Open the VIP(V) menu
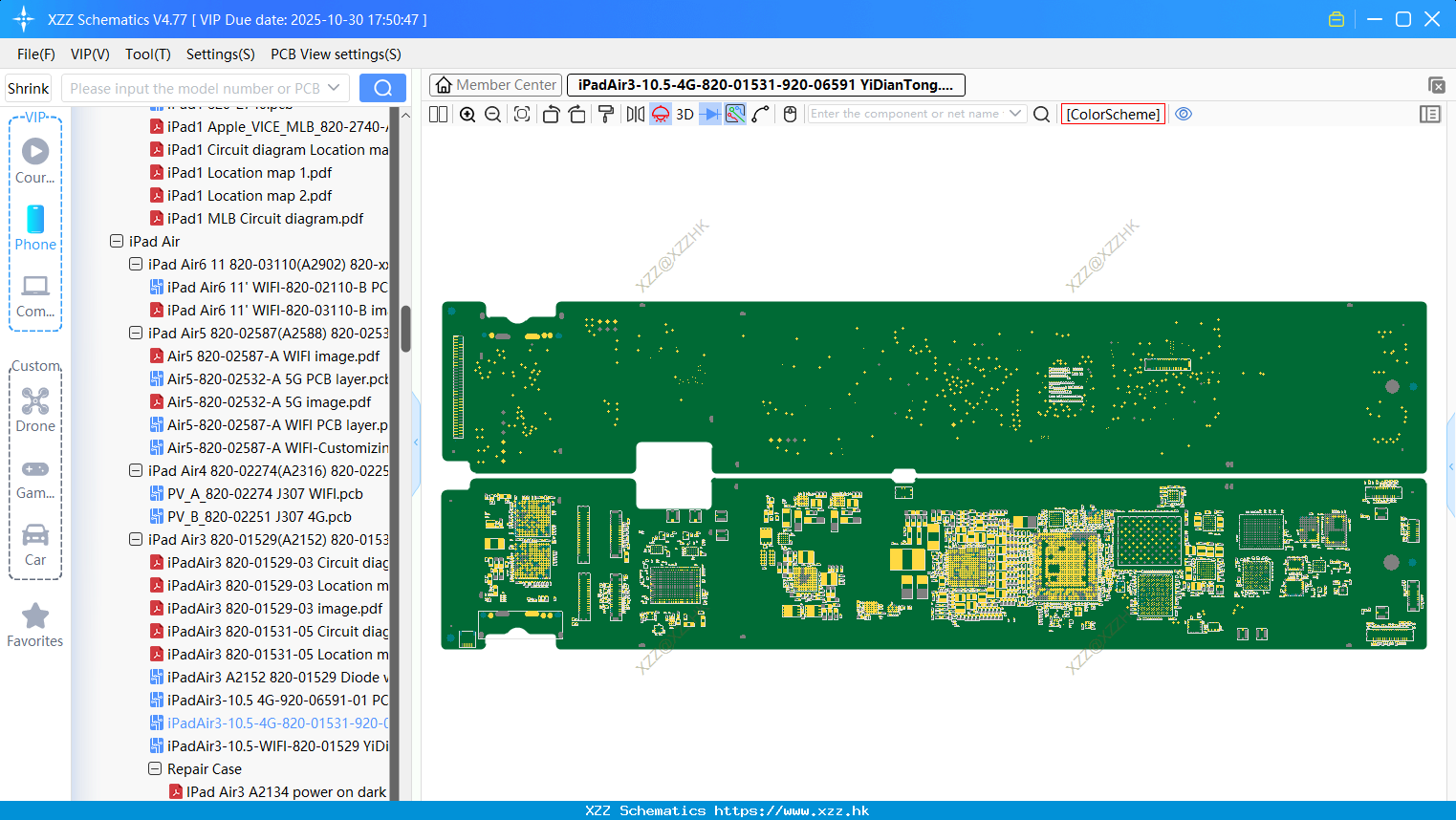Screen dimensions: 1456x820 tap(90, 54)
